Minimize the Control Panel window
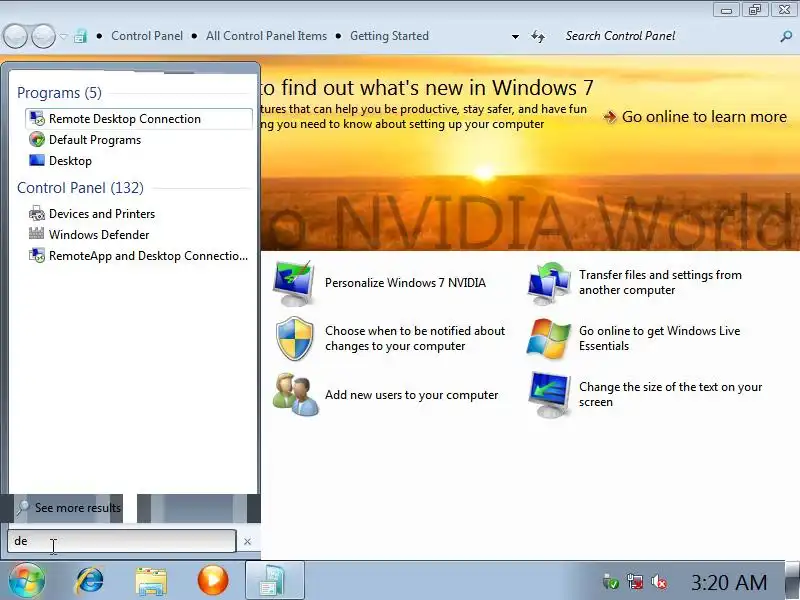This screenshot has width=800, height=600. pyautogui.click(x=727, y=10)
